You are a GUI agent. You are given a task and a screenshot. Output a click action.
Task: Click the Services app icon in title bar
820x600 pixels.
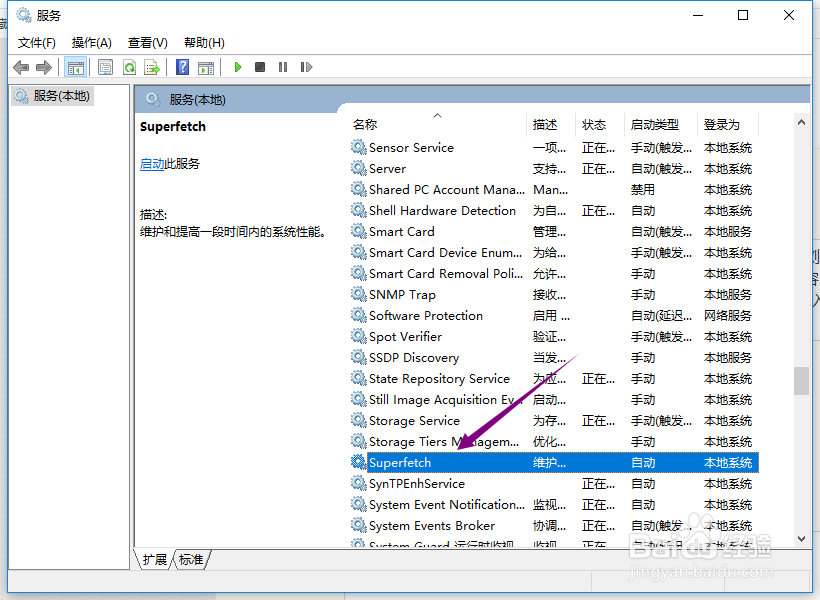(24, 15)
